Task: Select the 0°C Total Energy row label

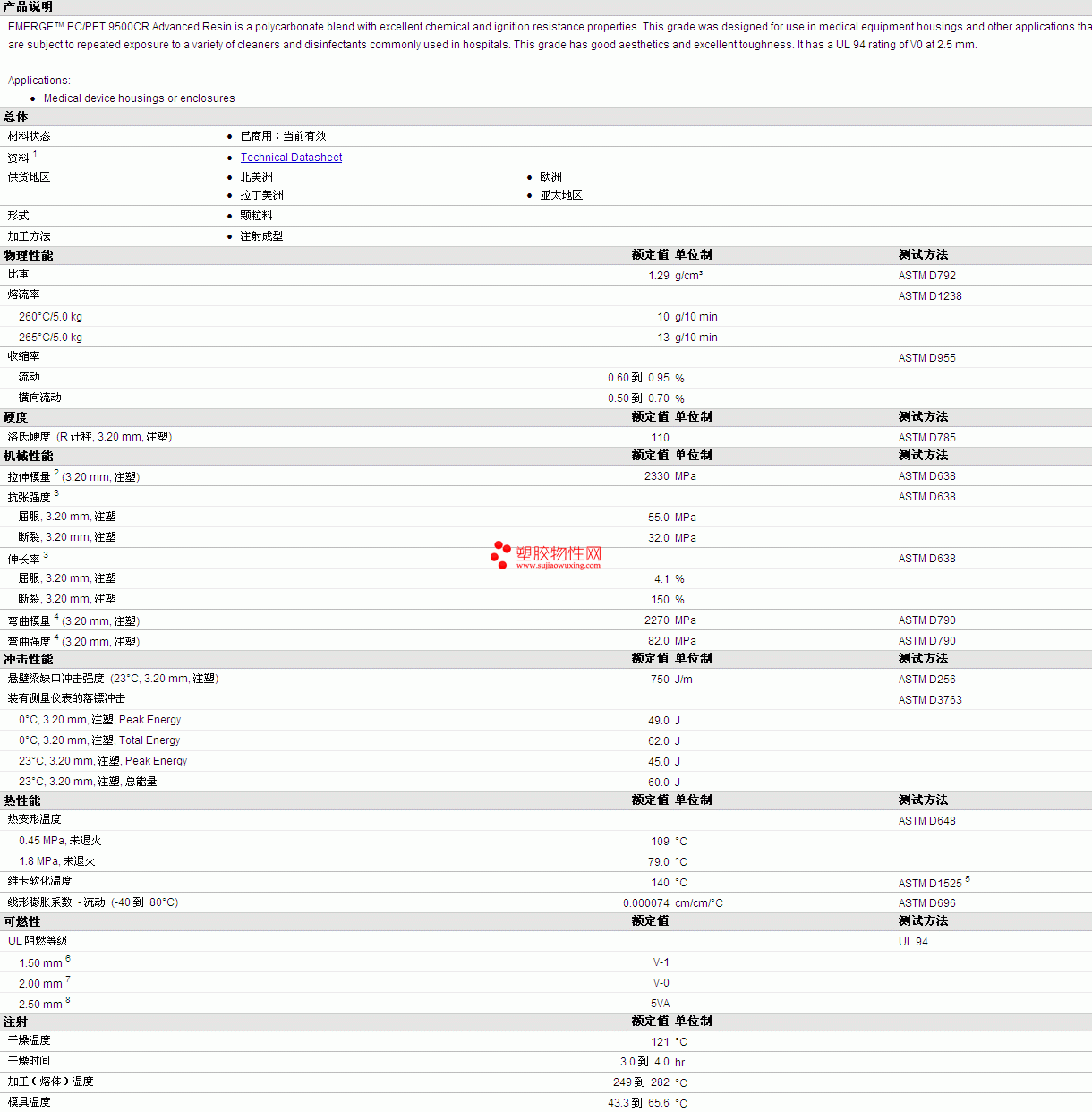Action: coord(99,740)
